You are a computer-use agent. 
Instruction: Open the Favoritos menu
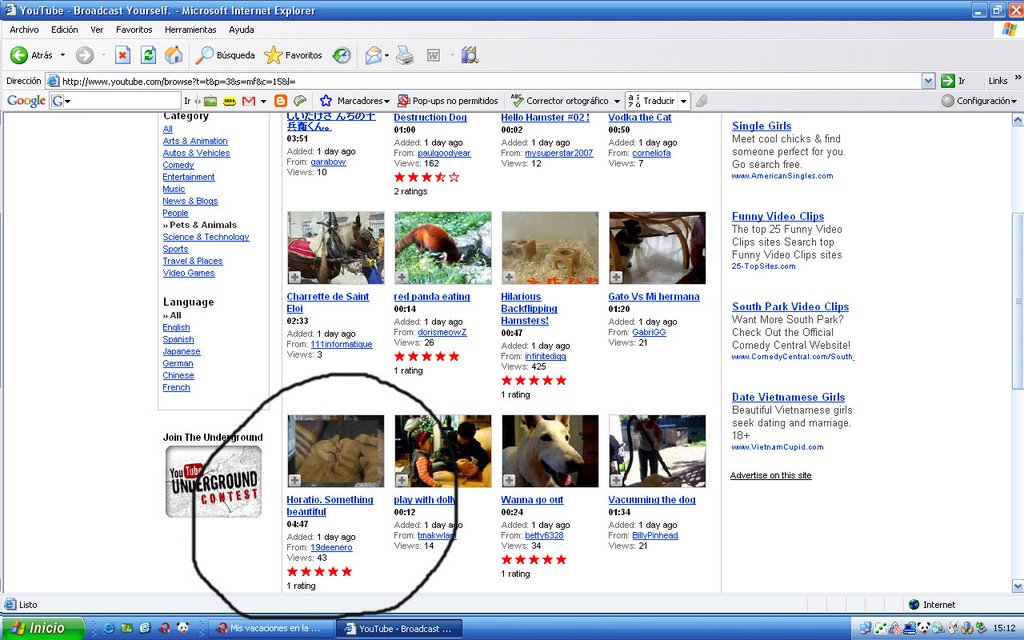(x=134, y=30)
